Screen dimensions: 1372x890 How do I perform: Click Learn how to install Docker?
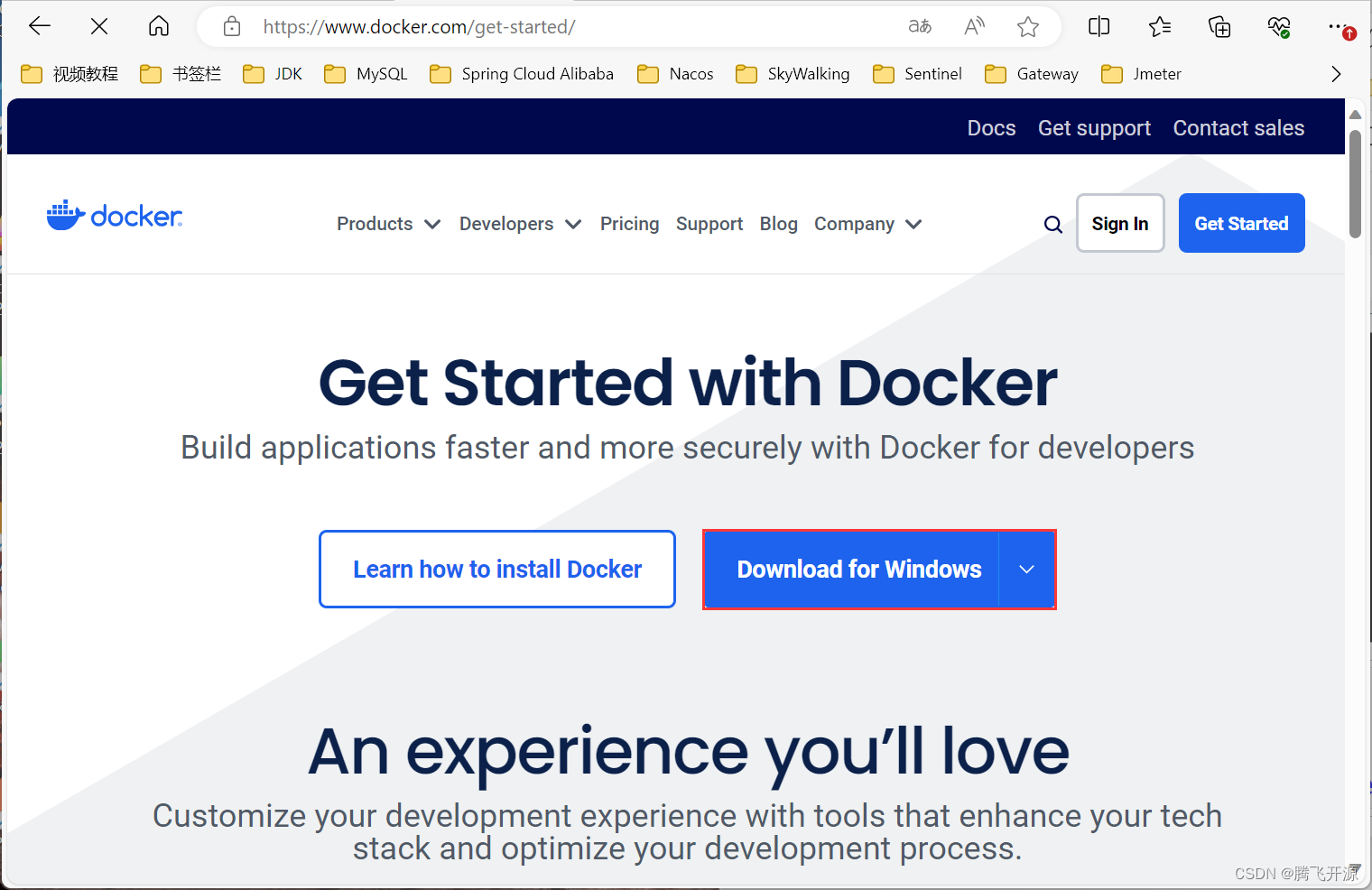(x=497, y=570)
